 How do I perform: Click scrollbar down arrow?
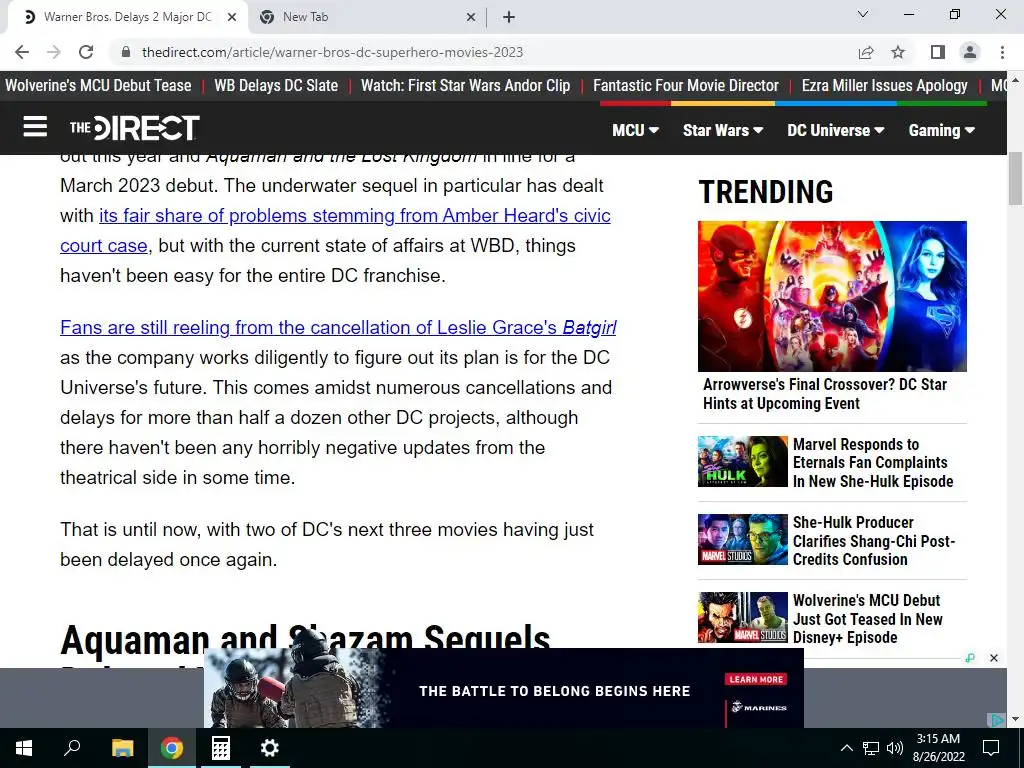coord(1015,720)
